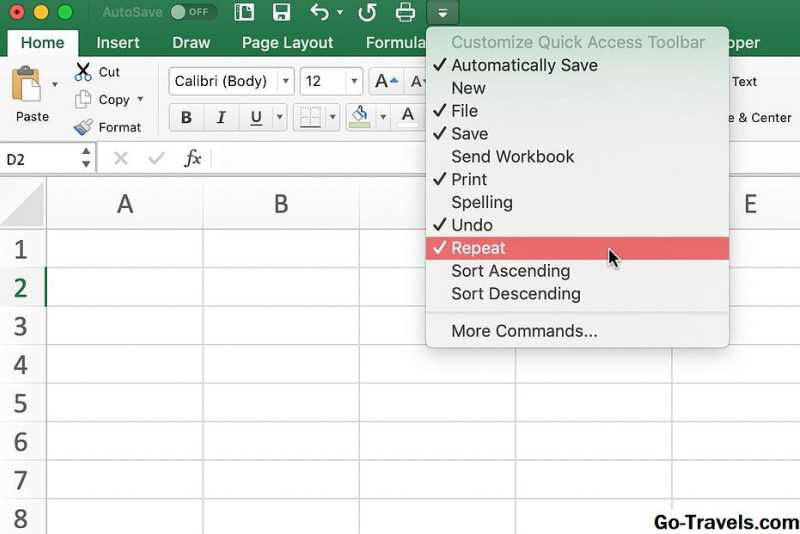Open More Commands... from the menu
The image size is (800, 534).
coord(577,331)
